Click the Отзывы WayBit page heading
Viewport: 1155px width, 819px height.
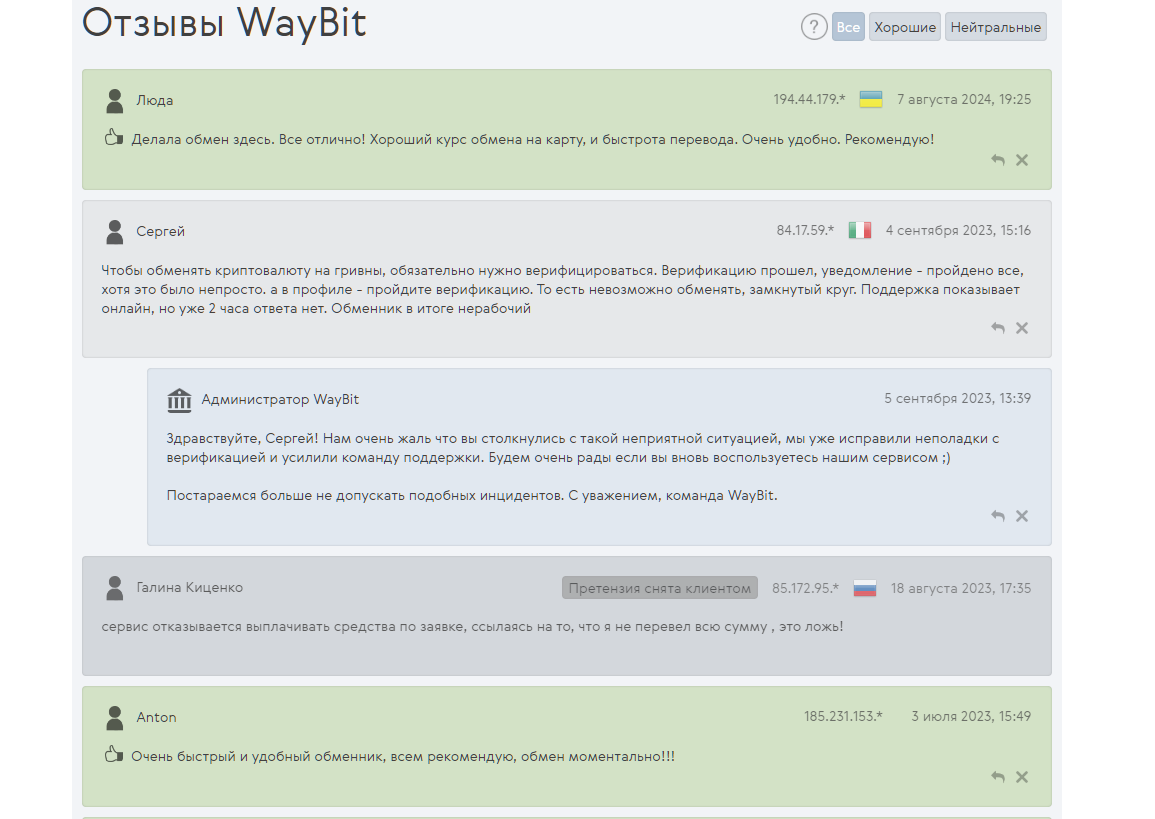pos(224,22)
